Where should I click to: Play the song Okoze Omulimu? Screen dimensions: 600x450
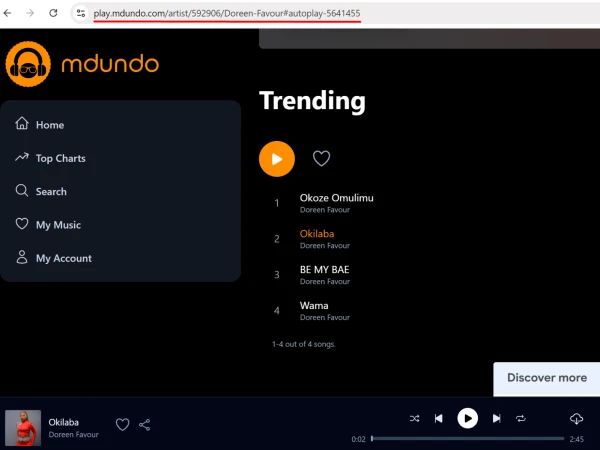[336, 198]
